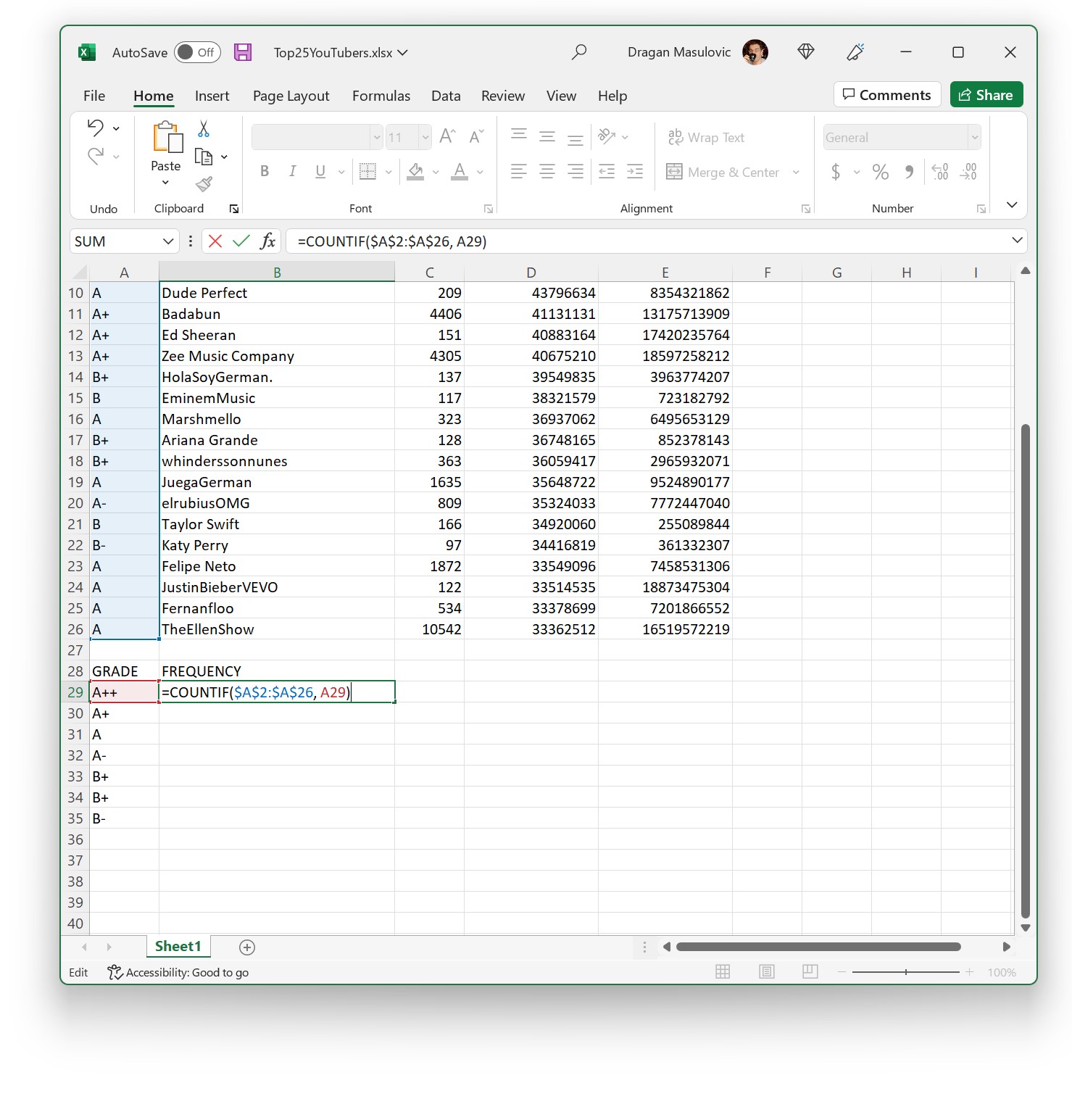Cancel formula entry with red X
Screen dimensions: 1072x1120
coord(215,241)
